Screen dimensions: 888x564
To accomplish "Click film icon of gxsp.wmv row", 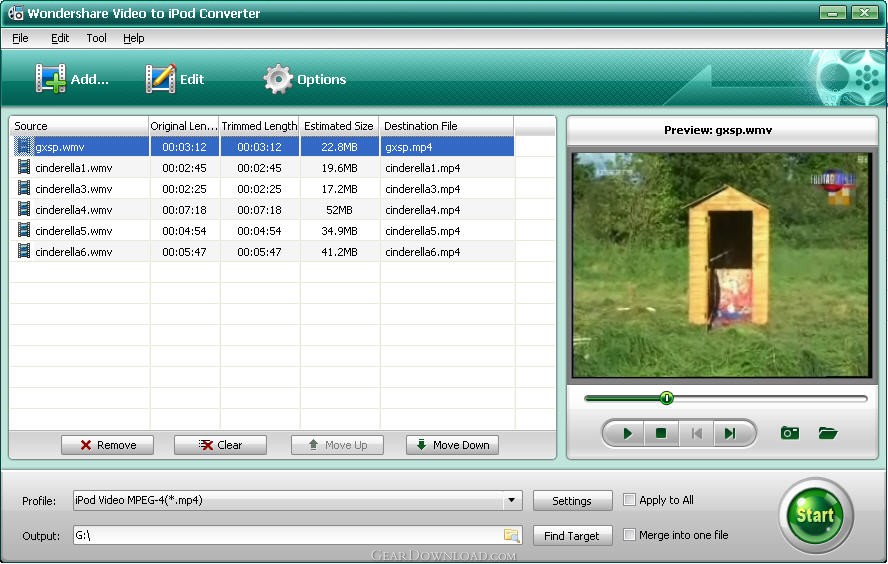I will point(24,147).
